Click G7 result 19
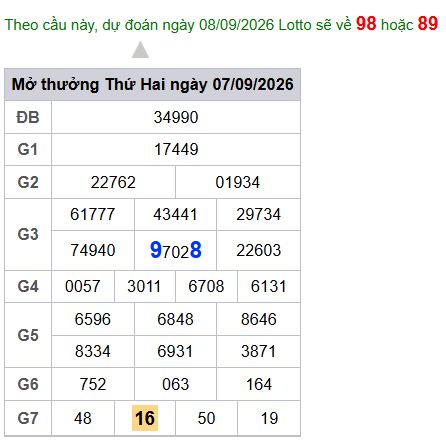Viewport: 446px width, 442px height. coord(269,418)
